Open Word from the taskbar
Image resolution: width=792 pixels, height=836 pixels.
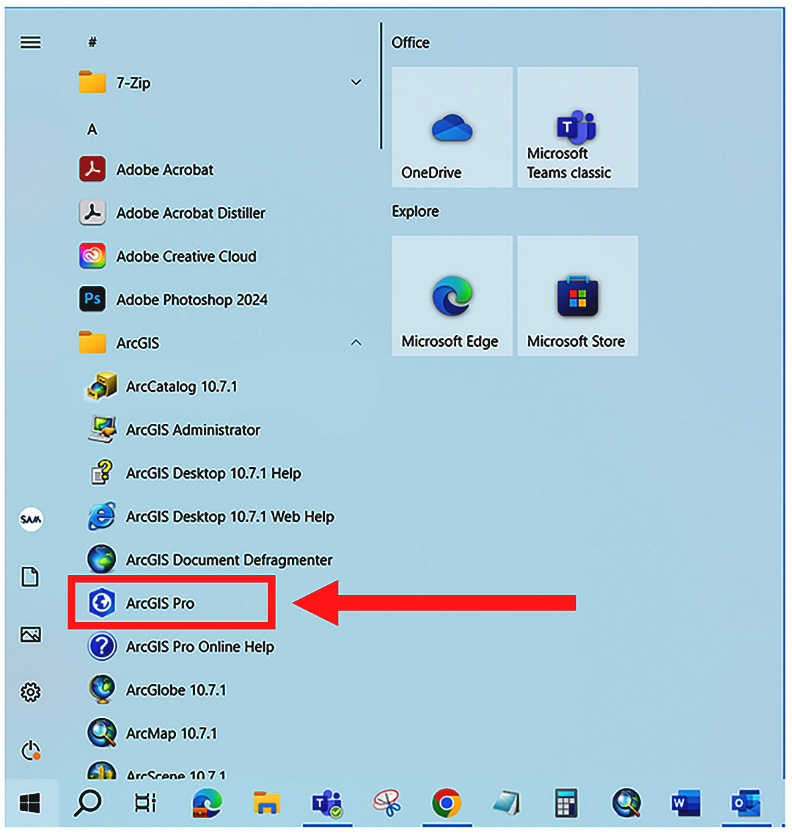click(685, 803)
